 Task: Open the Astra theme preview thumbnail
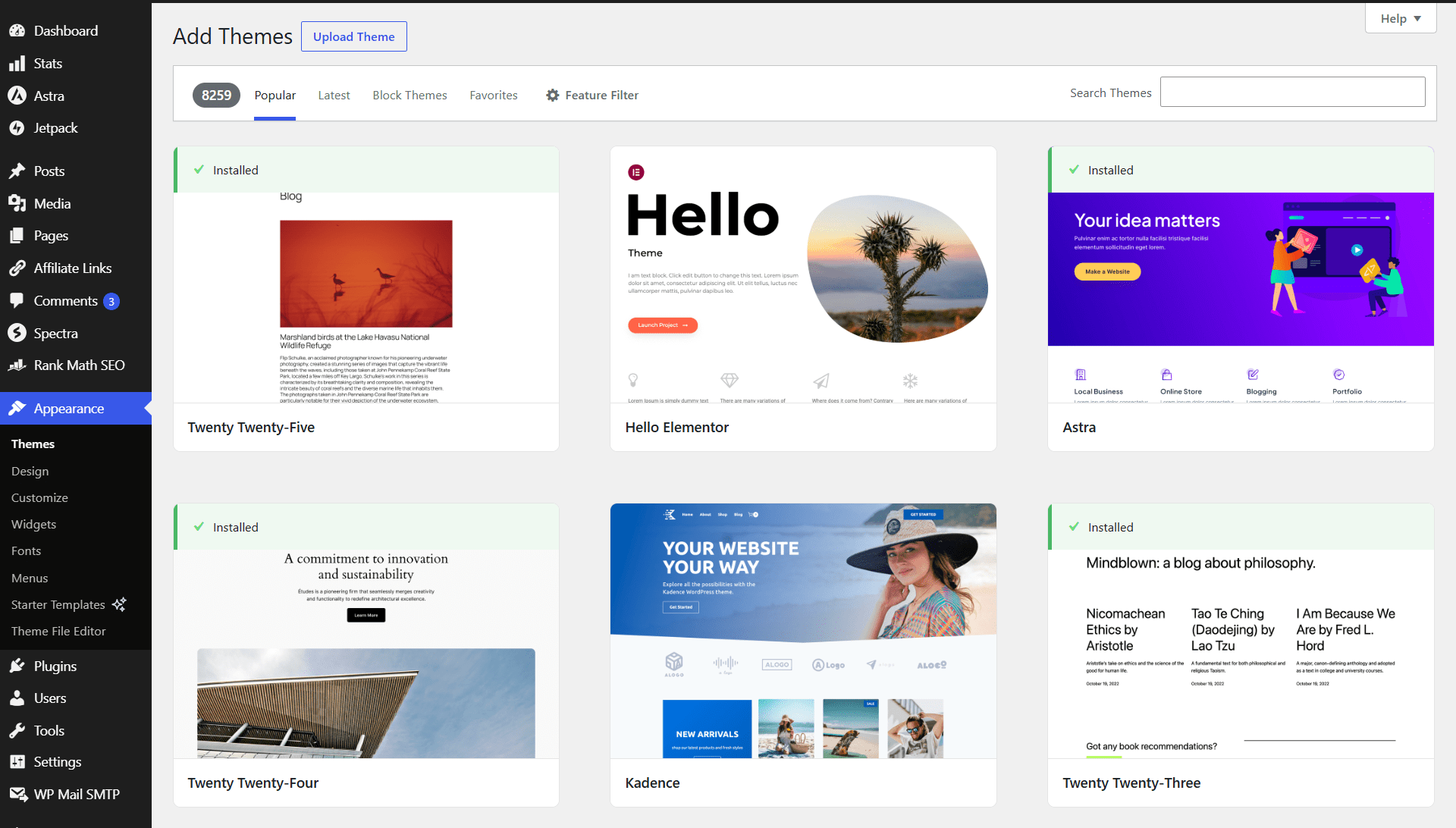pos(1241,297)
